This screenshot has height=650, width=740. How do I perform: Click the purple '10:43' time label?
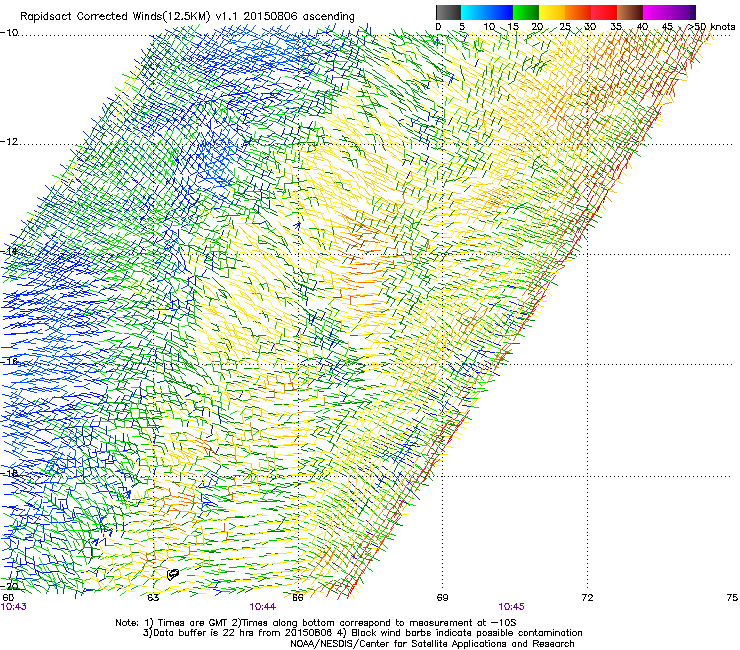click(14, 607)
